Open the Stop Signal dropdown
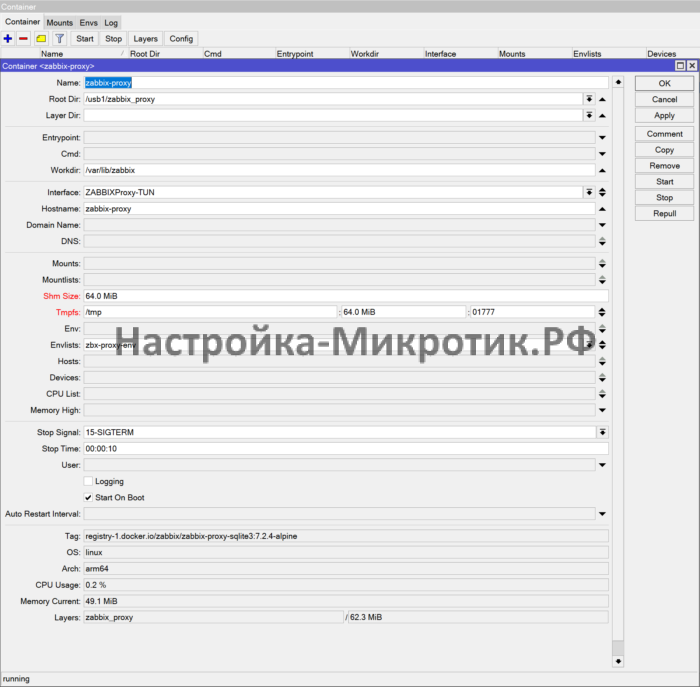This screenshot has width=700, height=687. [602, 432]
